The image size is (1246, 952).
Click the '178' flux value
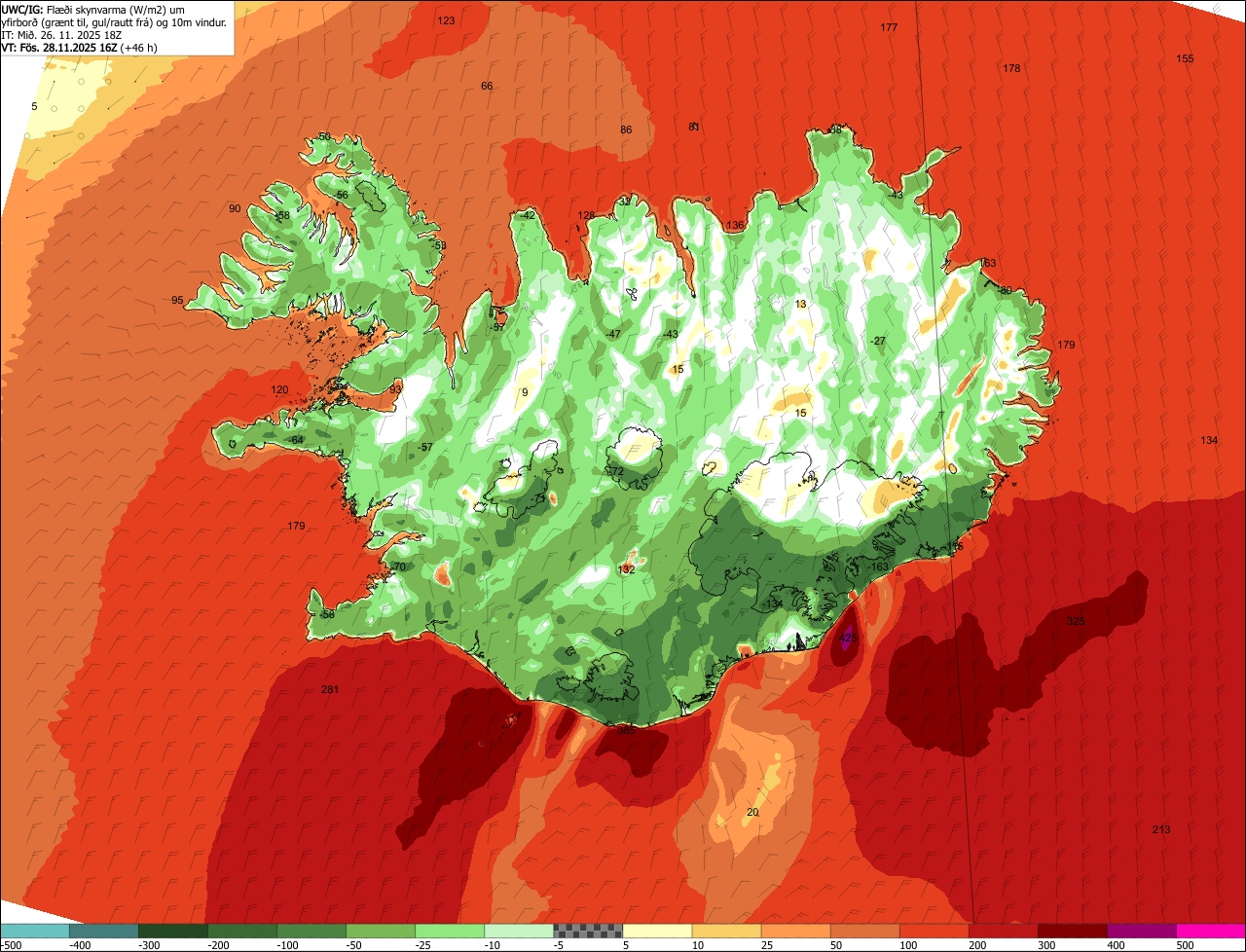click(1011, 68)
